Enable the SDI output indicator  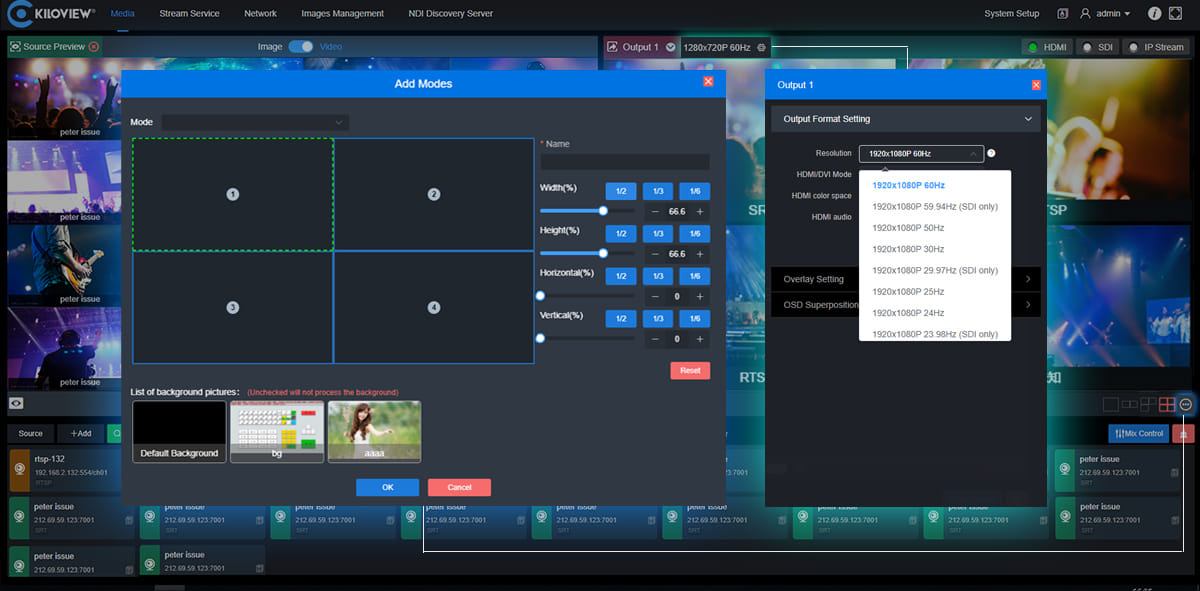pos(1096,47)
